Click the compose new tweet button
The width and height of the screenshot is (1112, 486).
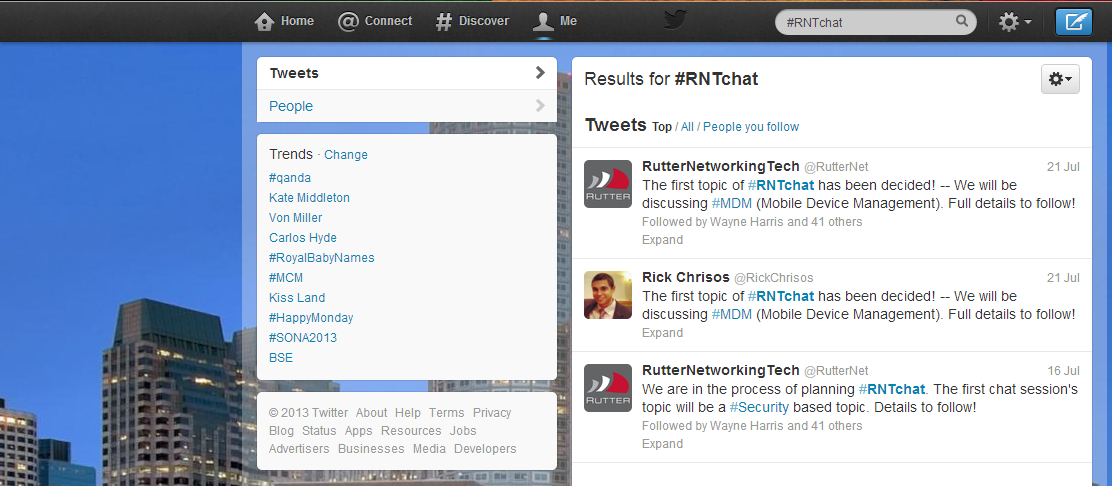coord(1073,21)
